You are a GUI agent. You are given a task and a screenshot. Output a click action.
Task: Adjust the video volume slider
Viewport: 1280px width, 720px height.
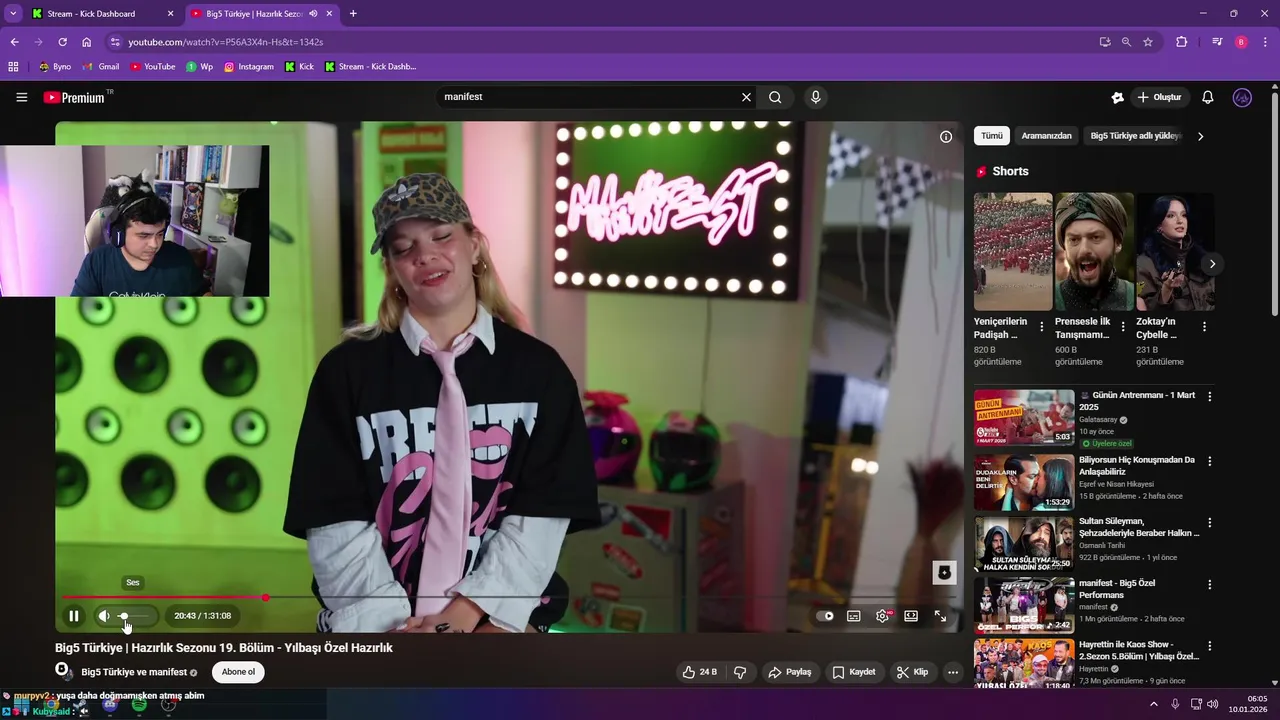[135, 616]
